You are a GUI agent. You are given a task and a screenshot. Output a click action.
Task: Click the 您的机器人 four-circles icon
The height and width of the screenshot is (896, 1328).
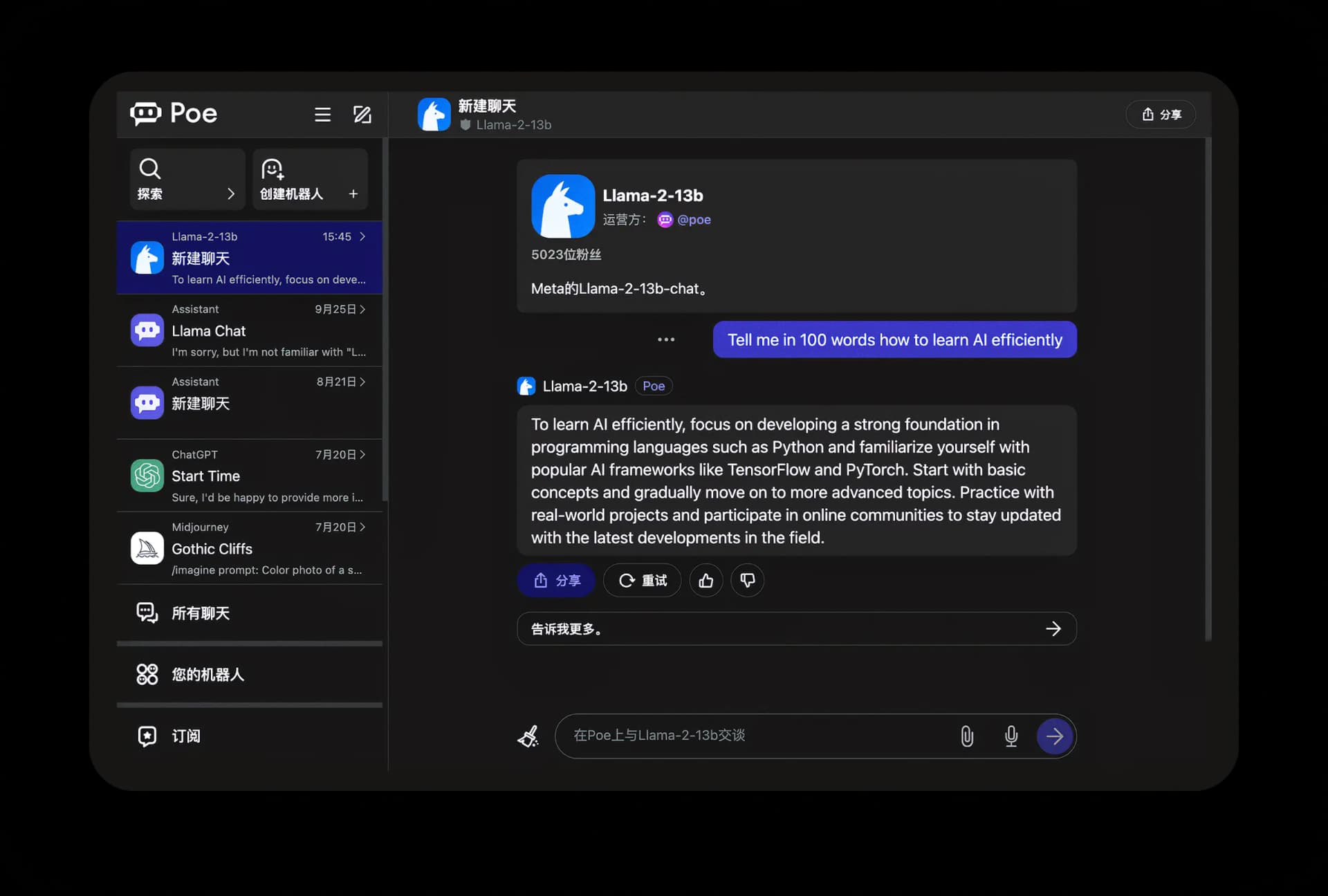click(x=147, y=674)
